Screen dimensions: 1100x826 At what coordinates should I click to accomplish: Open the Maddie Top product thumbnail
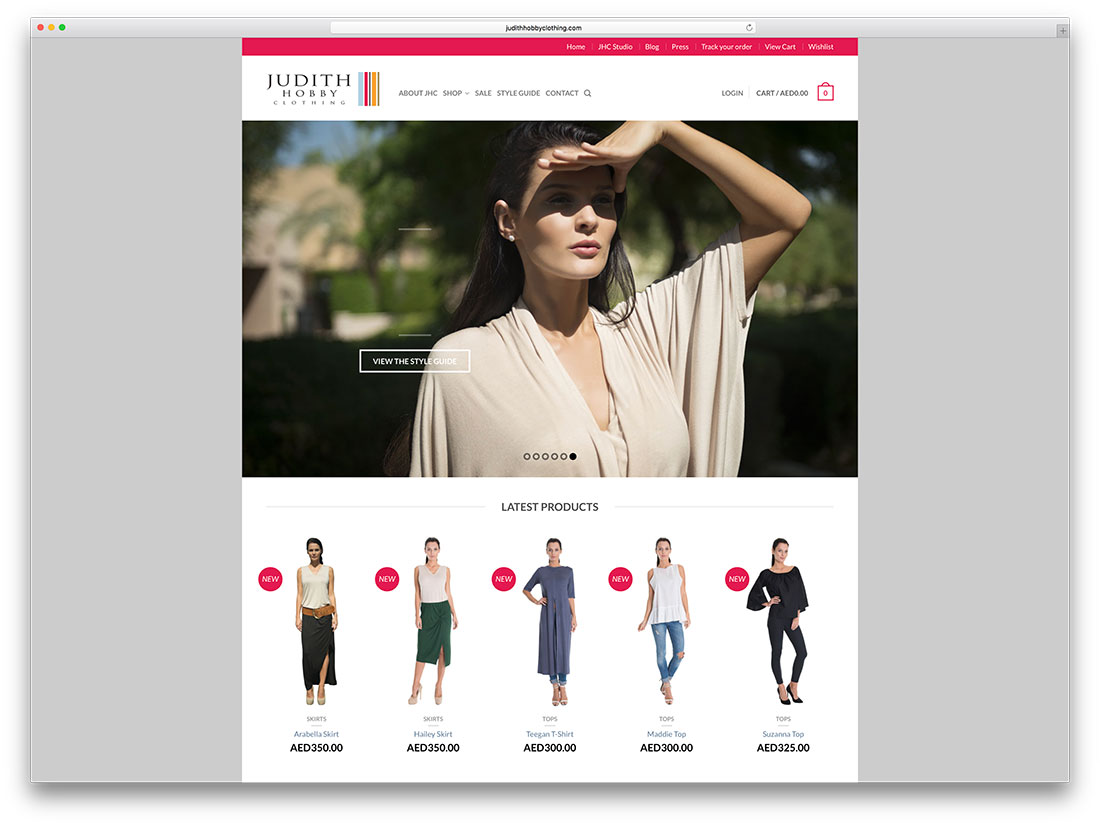pyautogui.click(x=666, y=621)
